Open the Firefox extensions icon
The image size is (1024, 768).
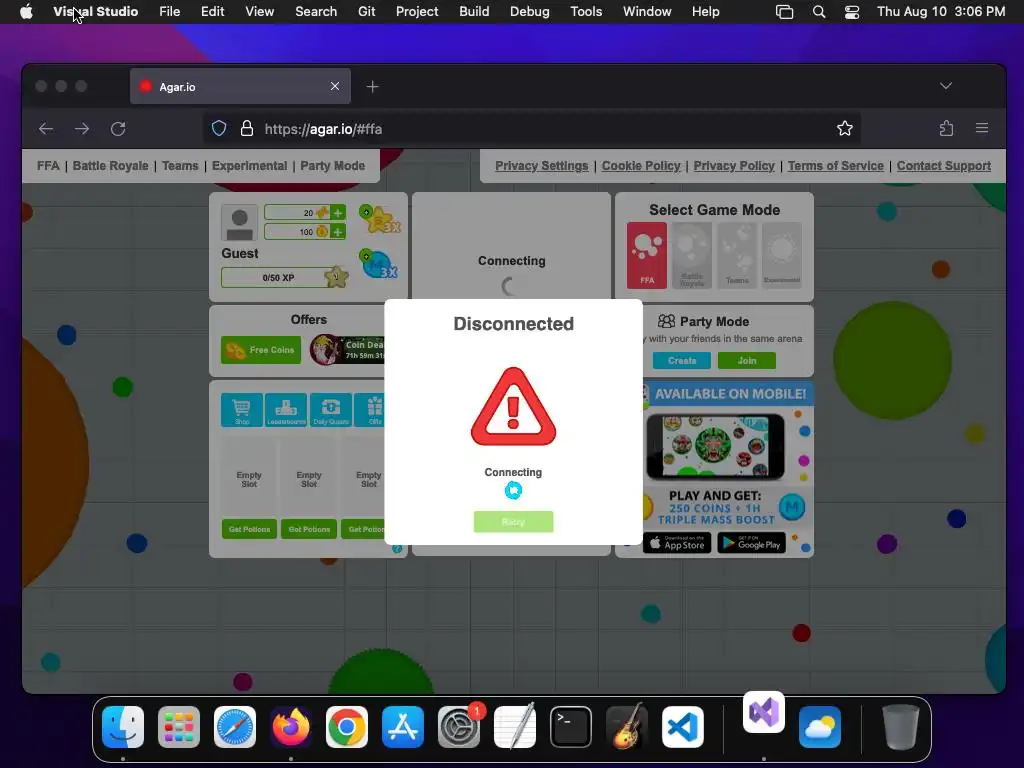click(x=946, y=129)
